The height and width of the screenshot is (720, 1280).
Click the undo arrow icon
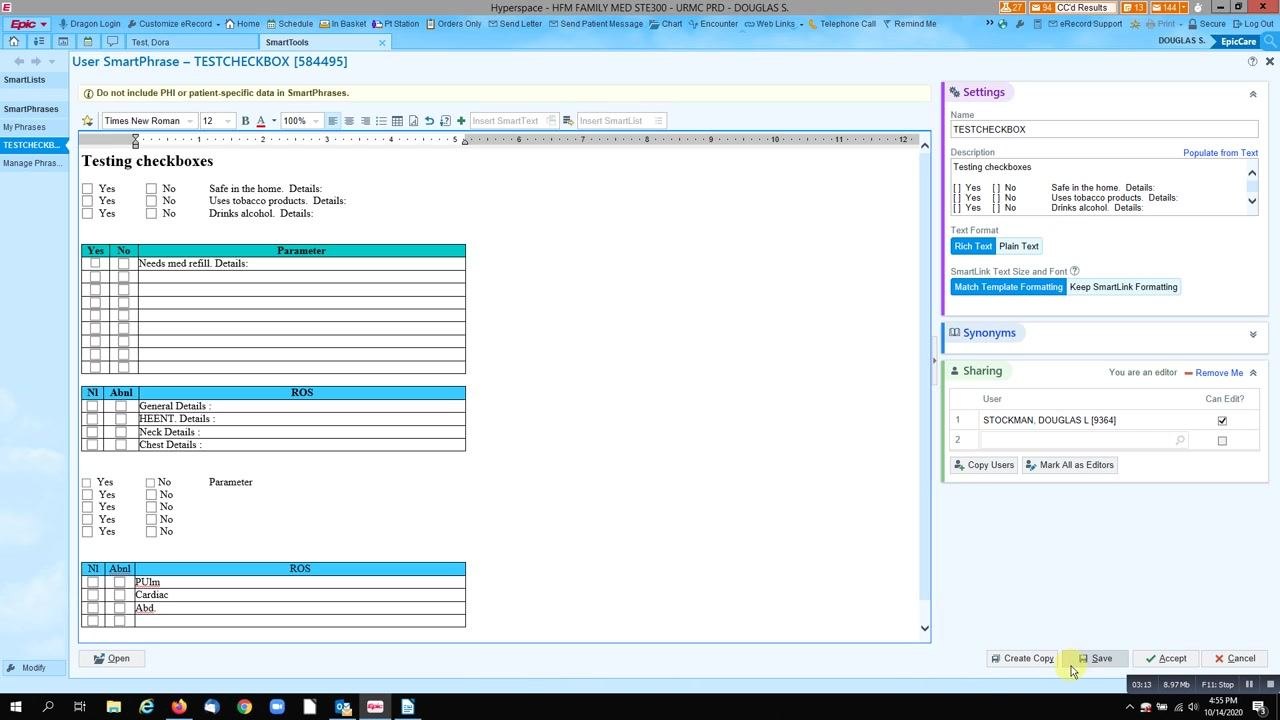(429, 121)
